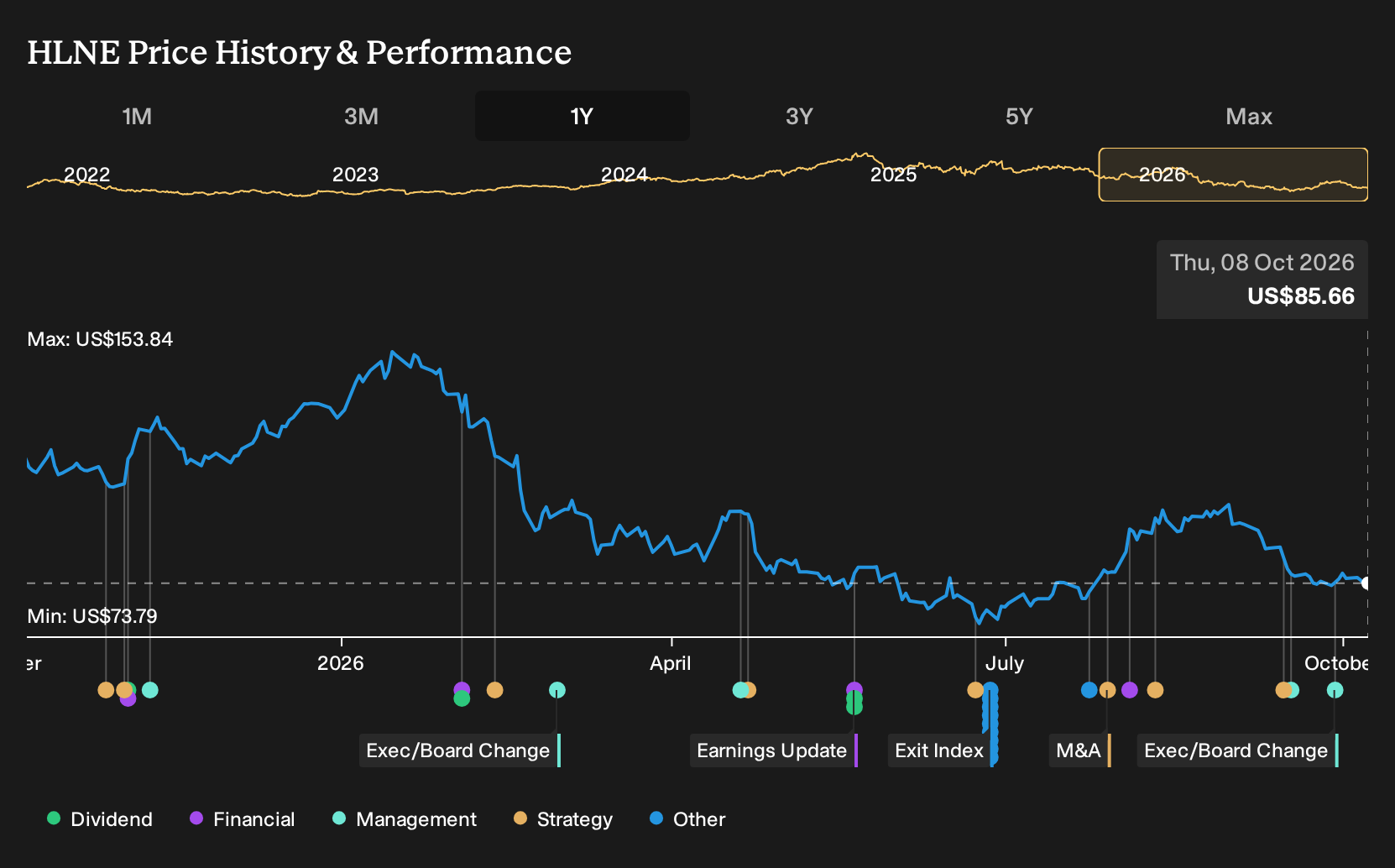This screenshot has height=868, width=1395.
Task: Click orange Strategy dot between 2026 and April
Action: point(494,690)
